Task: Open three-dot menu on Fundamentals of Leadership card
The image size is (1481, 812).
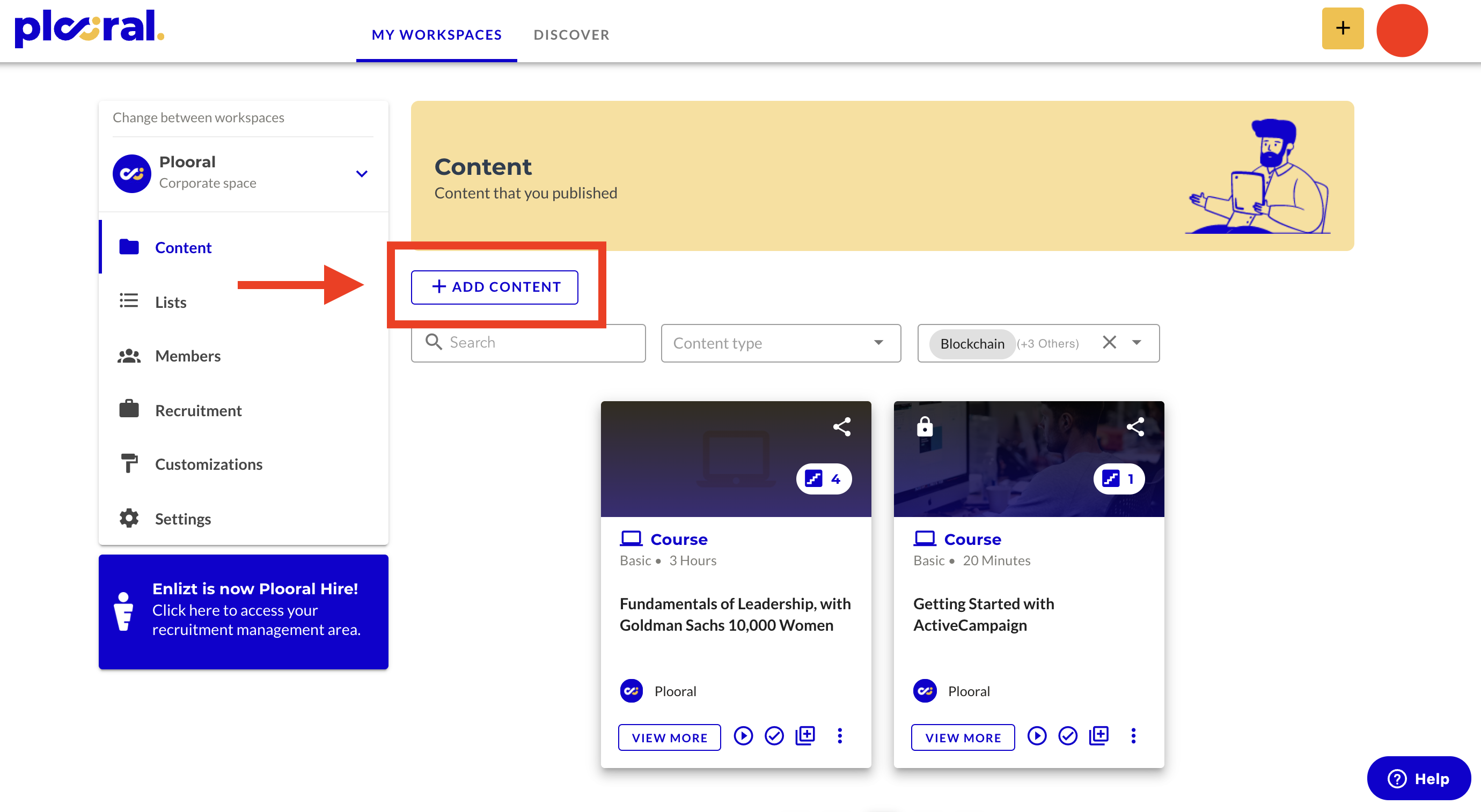Action: pos(839,736)
